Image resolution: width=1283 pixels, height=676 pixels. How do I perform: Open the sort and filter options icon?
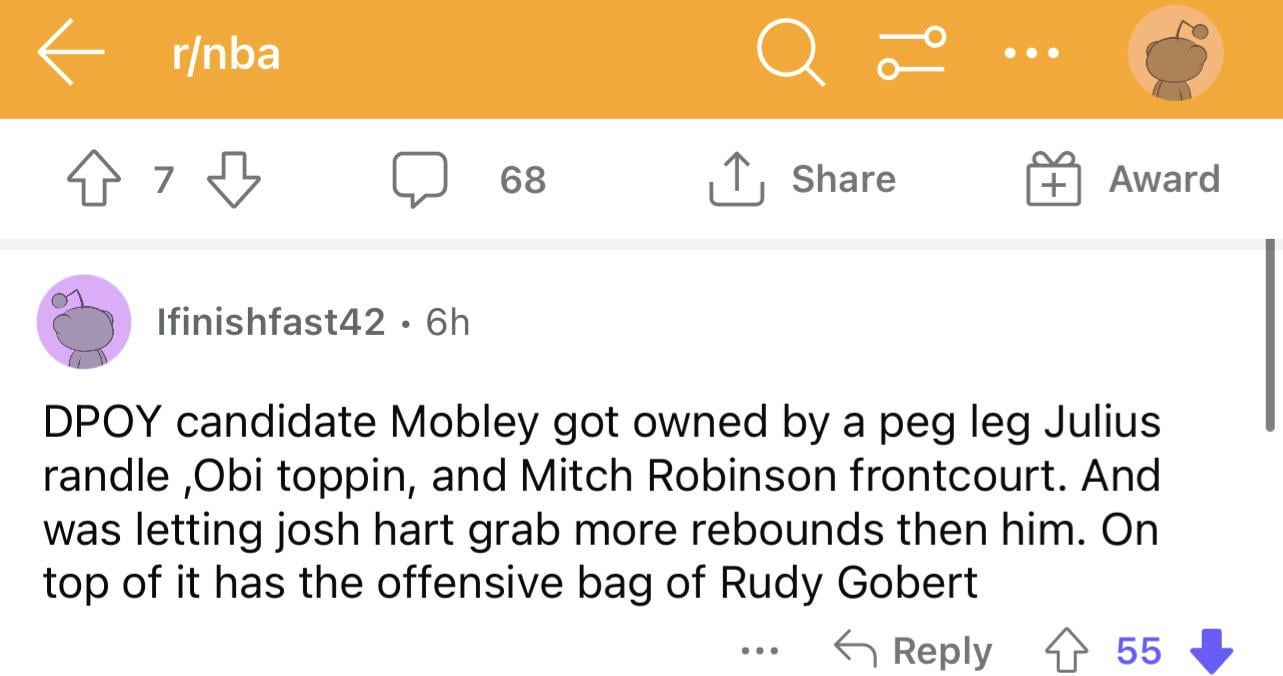[x=911, y=54]
